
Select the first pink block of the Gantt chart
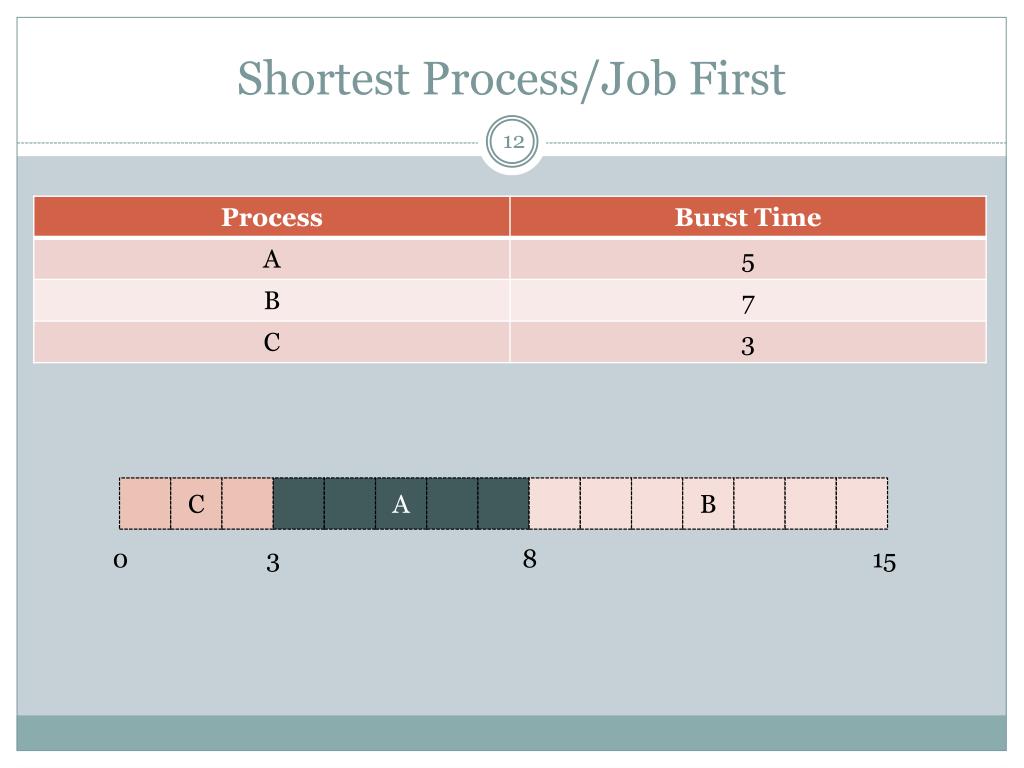pyautogui.click(x=145, y=504)
